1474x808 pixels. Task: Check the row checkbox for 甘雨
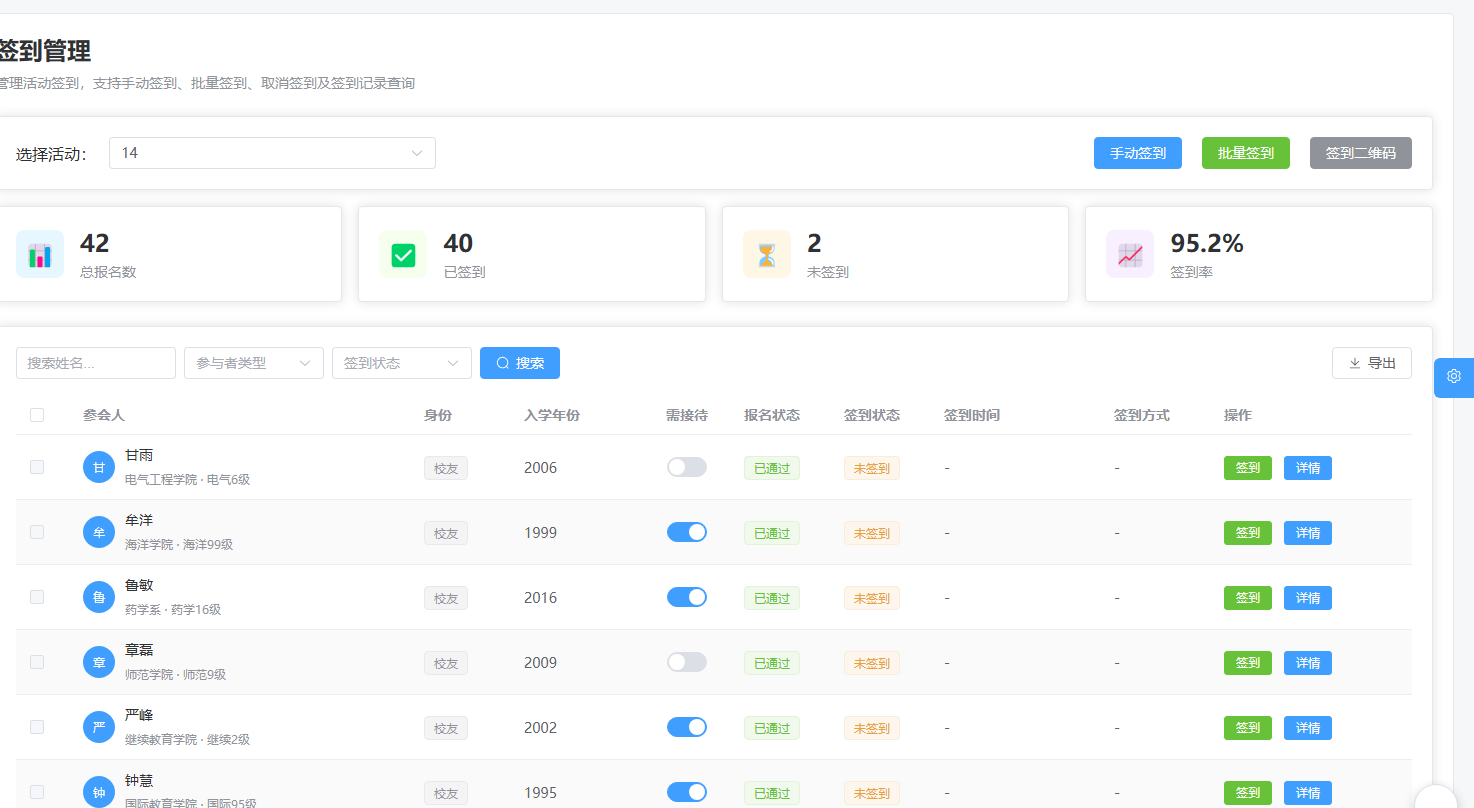click(37, 467)
